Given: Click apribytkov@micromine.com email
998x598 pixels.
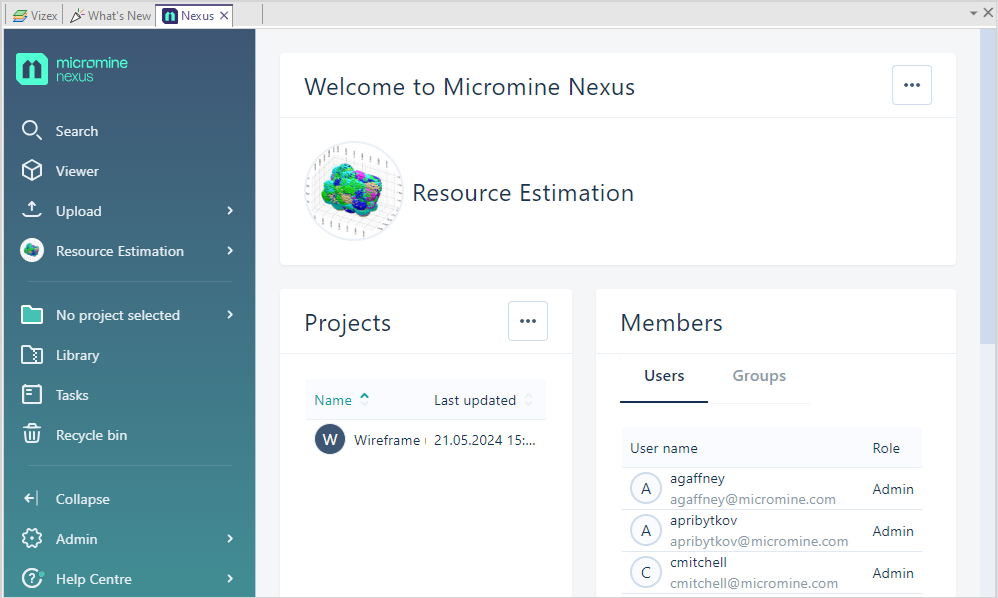Looking at the screenshot, I should [759, 541].
